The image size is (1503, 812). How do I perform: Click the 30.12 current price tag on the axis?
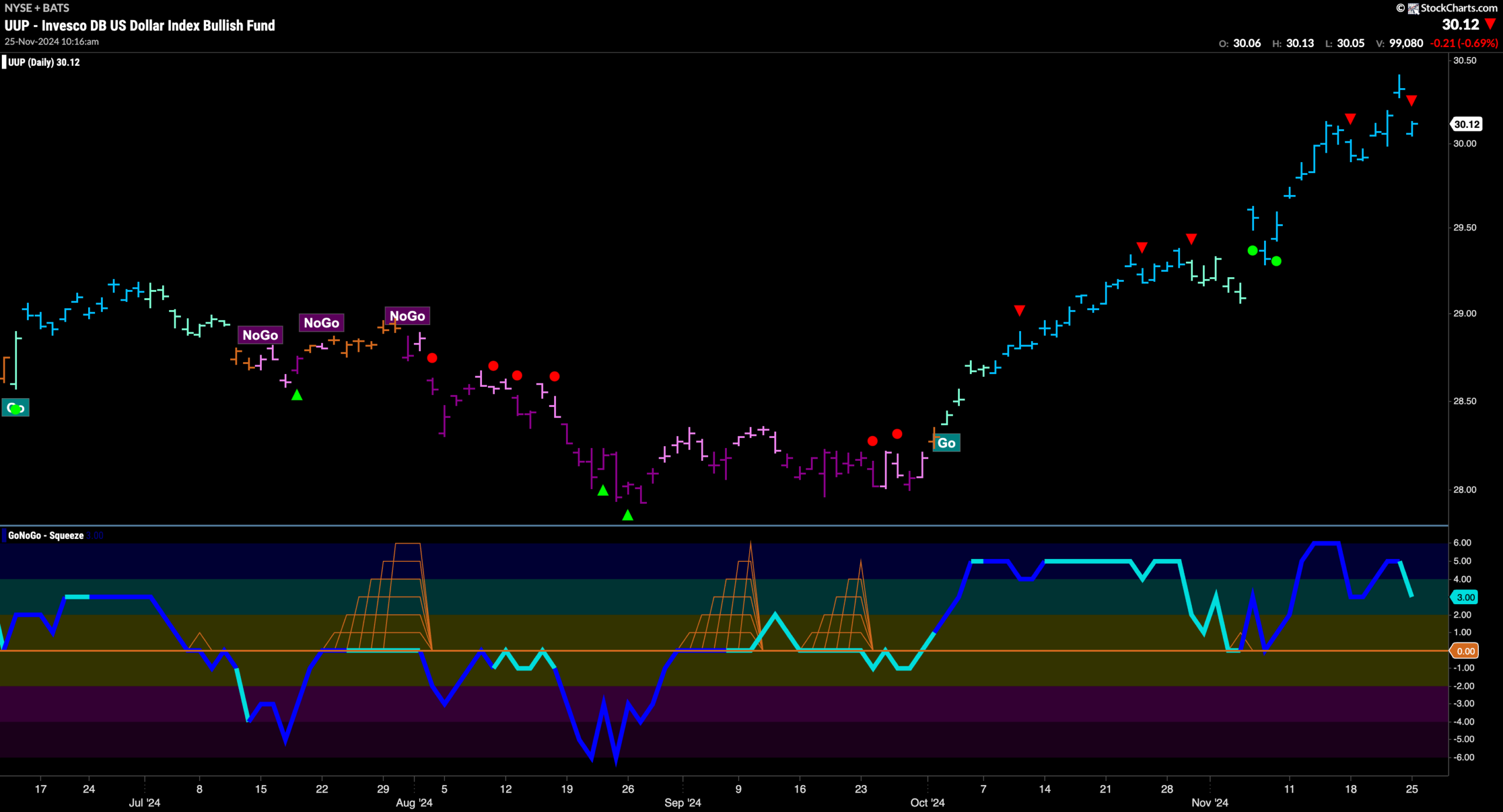pyautogui.click(x=1467, y=124)
